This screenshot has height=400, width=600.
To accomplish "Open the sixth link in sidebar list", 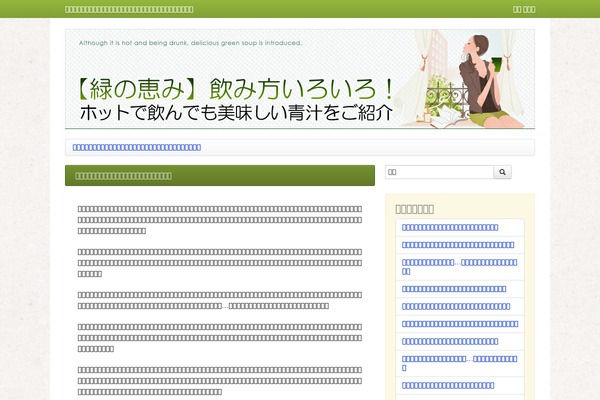I will pos(460,324).
